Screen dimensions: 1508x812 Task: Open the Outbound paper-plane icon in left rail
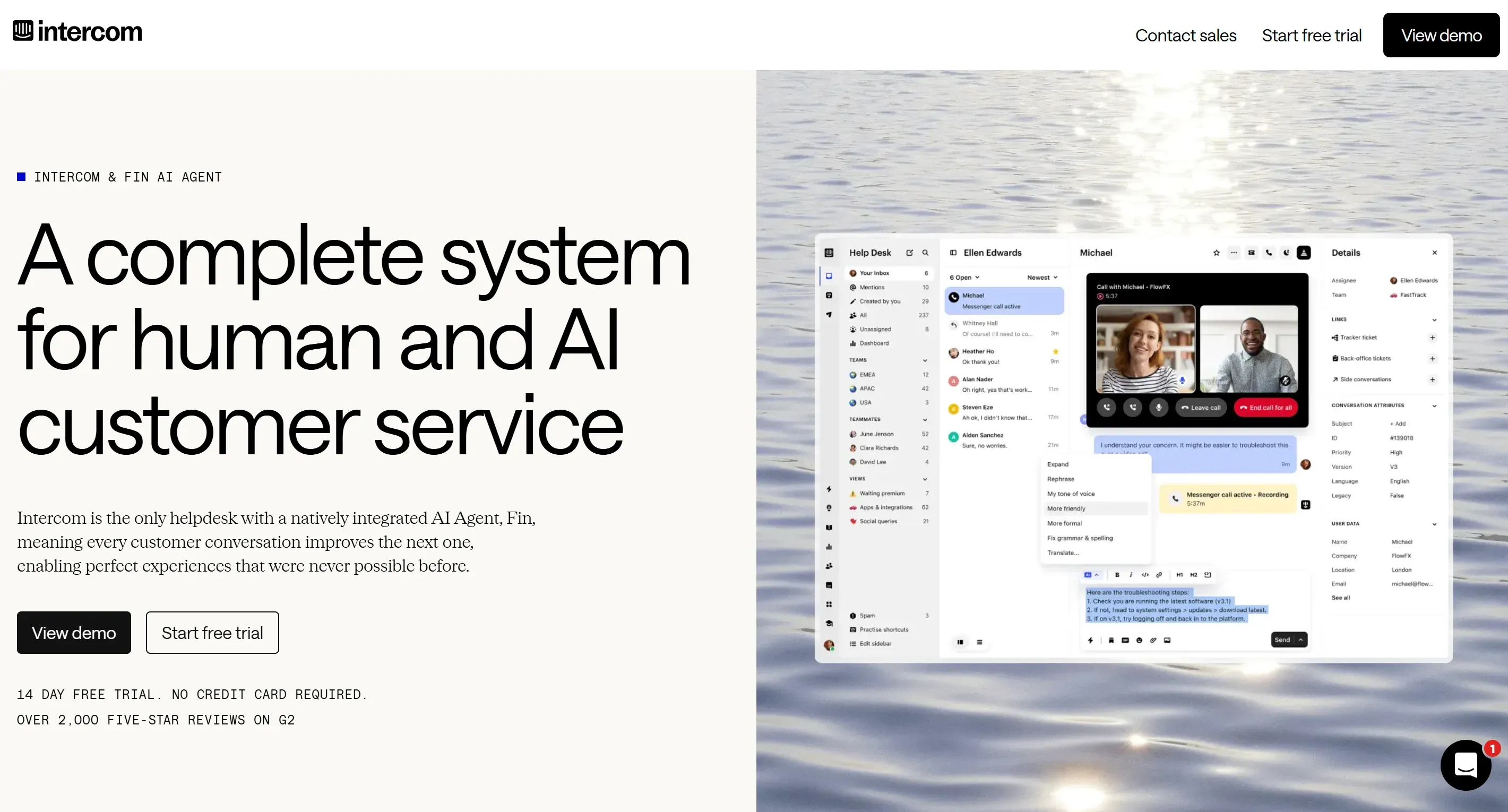pyautogui.click(x=829, y=315)
